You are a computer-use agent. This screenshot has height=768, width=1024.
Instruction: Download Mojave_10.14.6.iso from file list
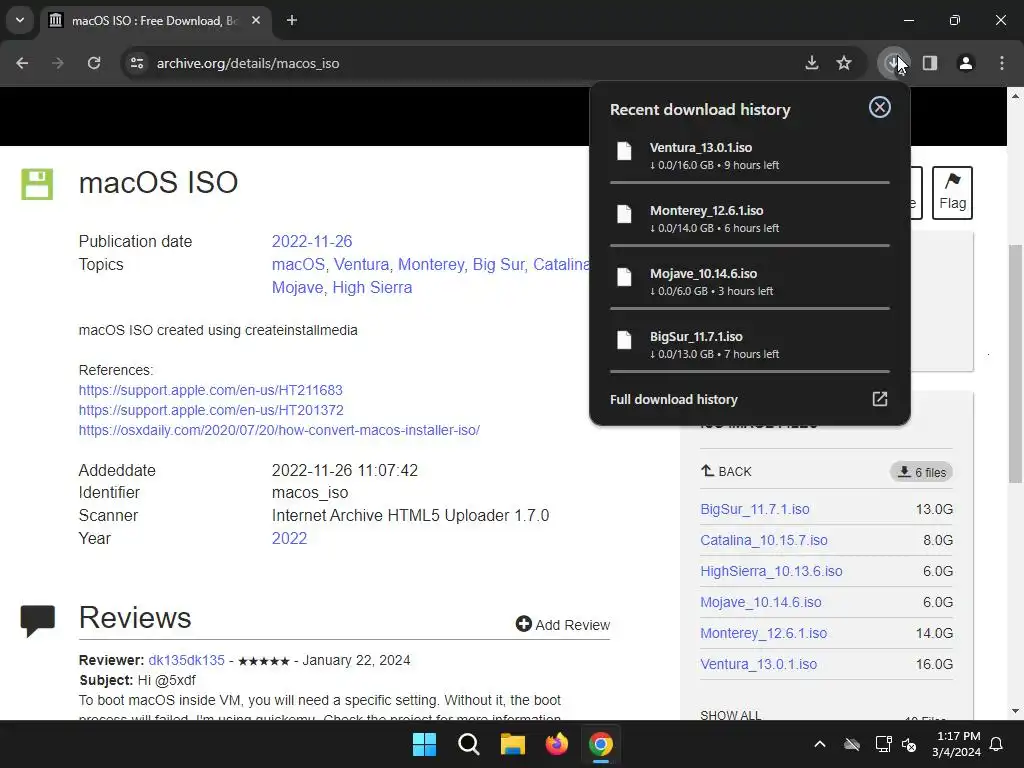761,602
